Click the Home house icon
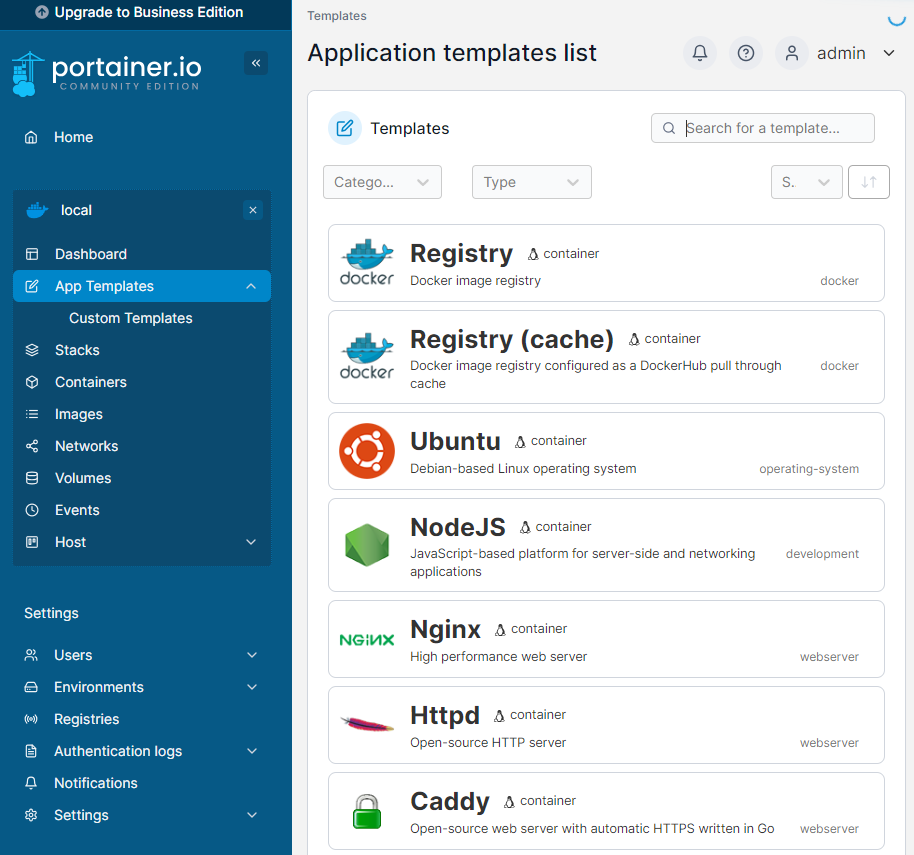914x855 pixels. [x=31, y=138]
